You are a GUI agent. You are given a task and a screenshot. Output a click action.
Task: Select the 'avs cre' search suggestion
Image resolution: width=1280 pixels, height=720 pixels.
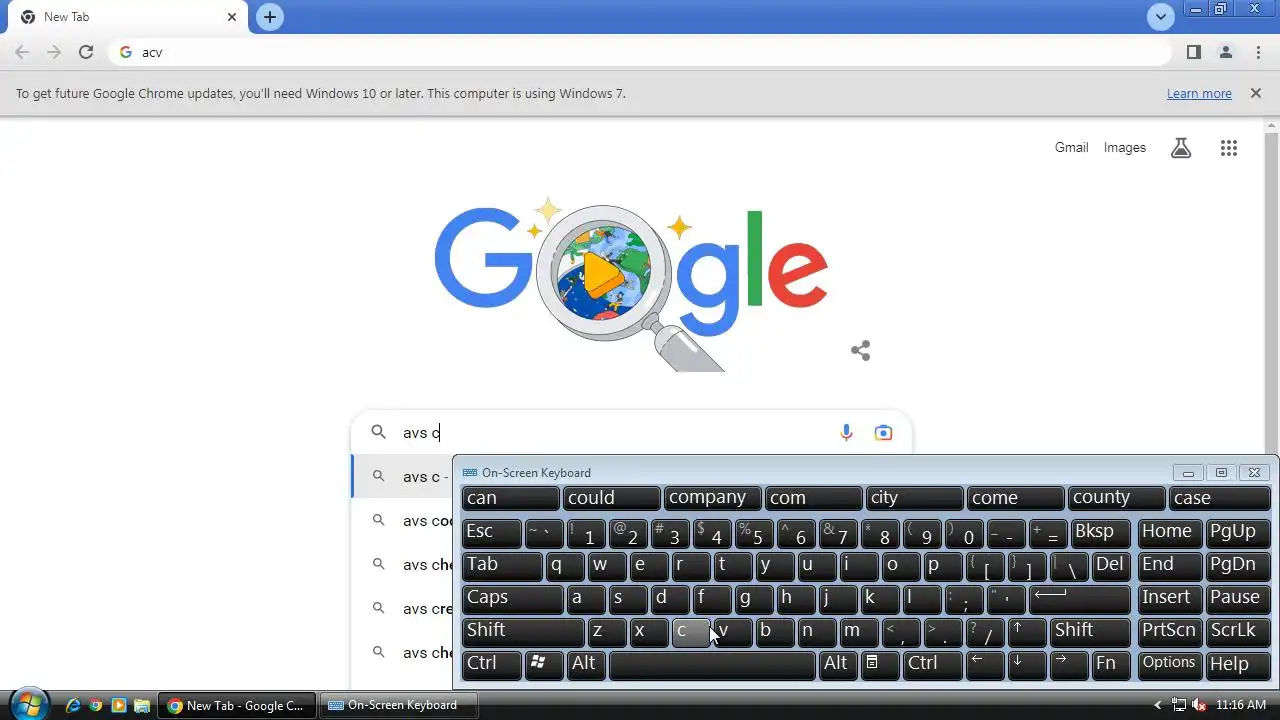(403, 608)
